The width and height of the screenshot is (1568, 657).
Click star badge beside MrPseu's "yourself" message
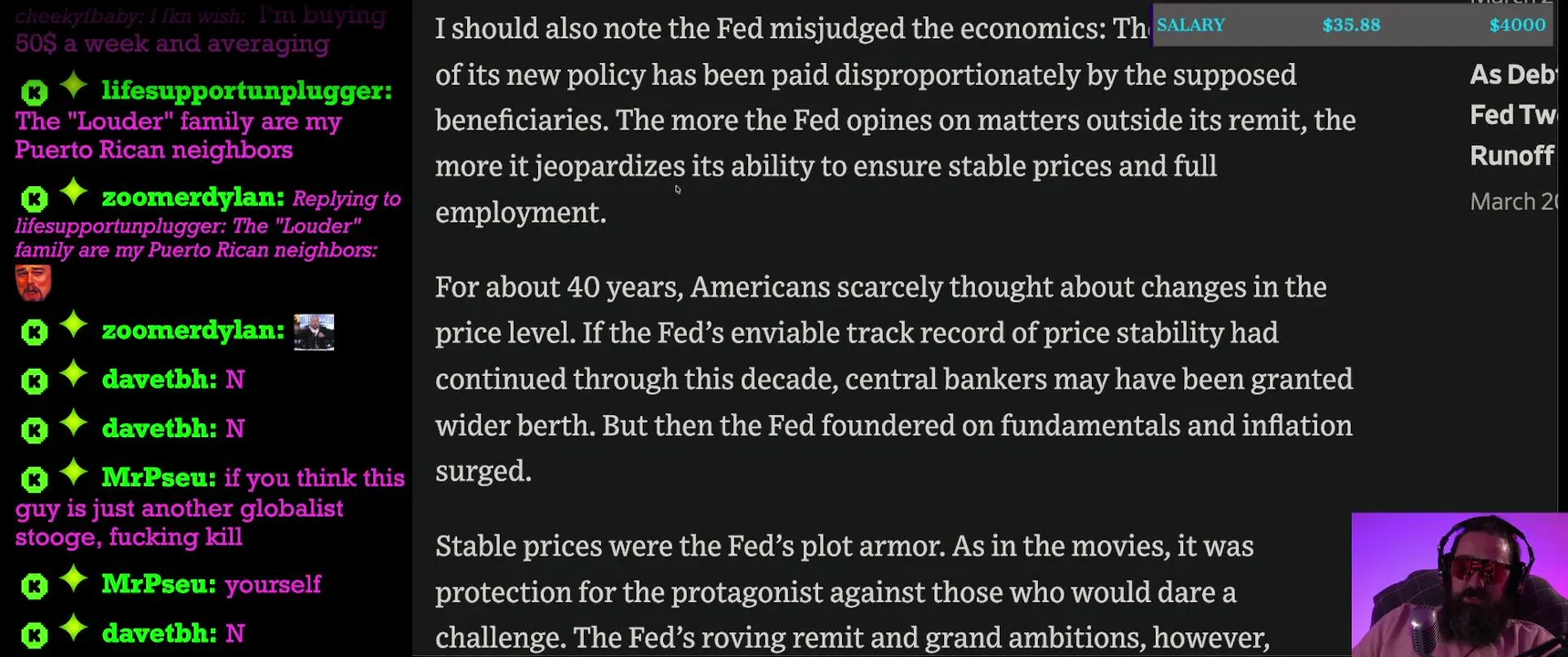pos(74,580)
